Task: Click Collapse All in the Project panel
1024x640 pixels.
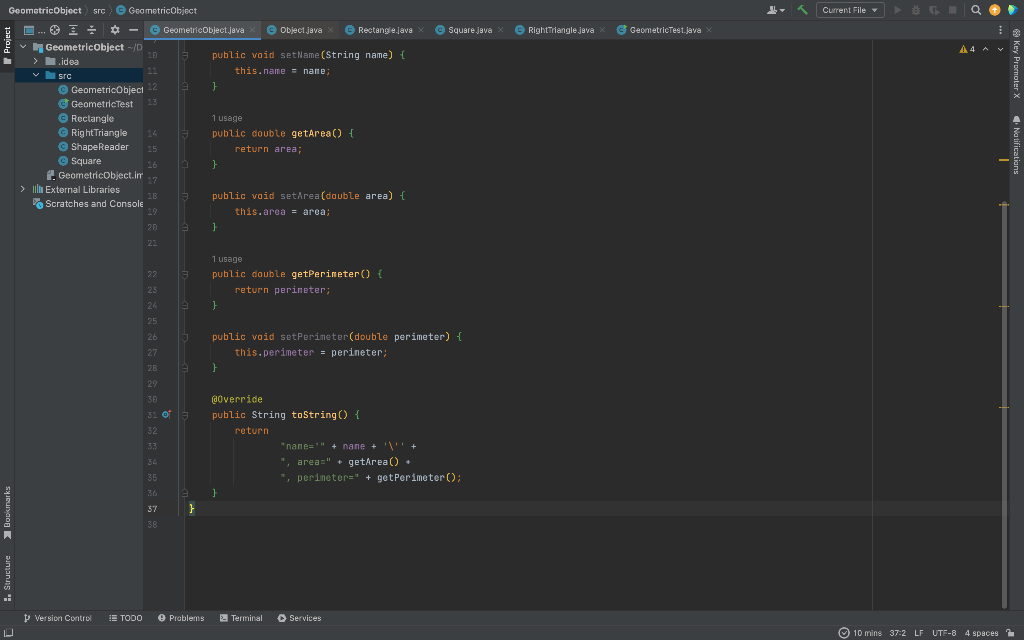Action: tap(91, 30)
